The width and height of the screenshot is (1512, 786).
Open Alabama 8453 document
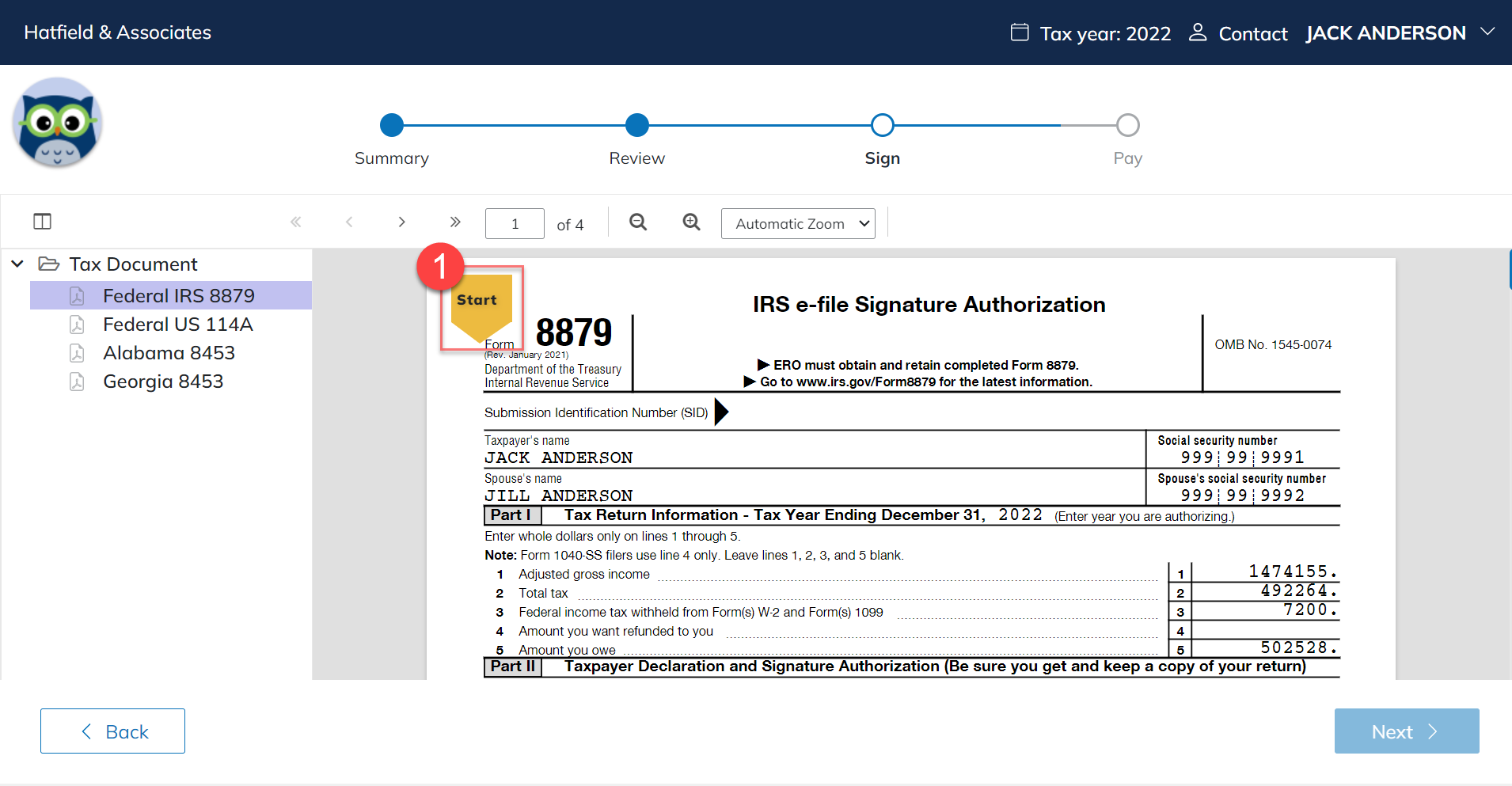(169, 353)
